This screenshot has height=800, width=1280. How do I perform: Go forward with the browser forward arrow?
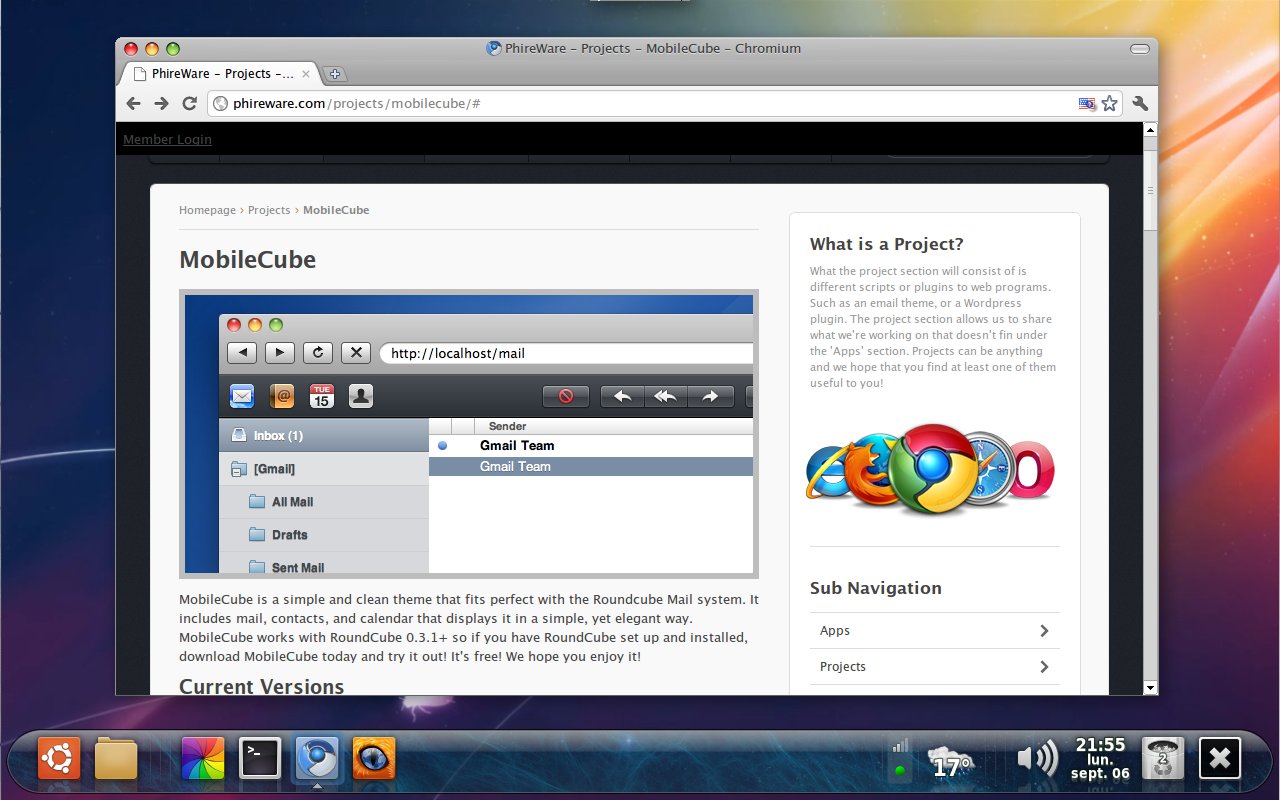(x=161, y=103)
